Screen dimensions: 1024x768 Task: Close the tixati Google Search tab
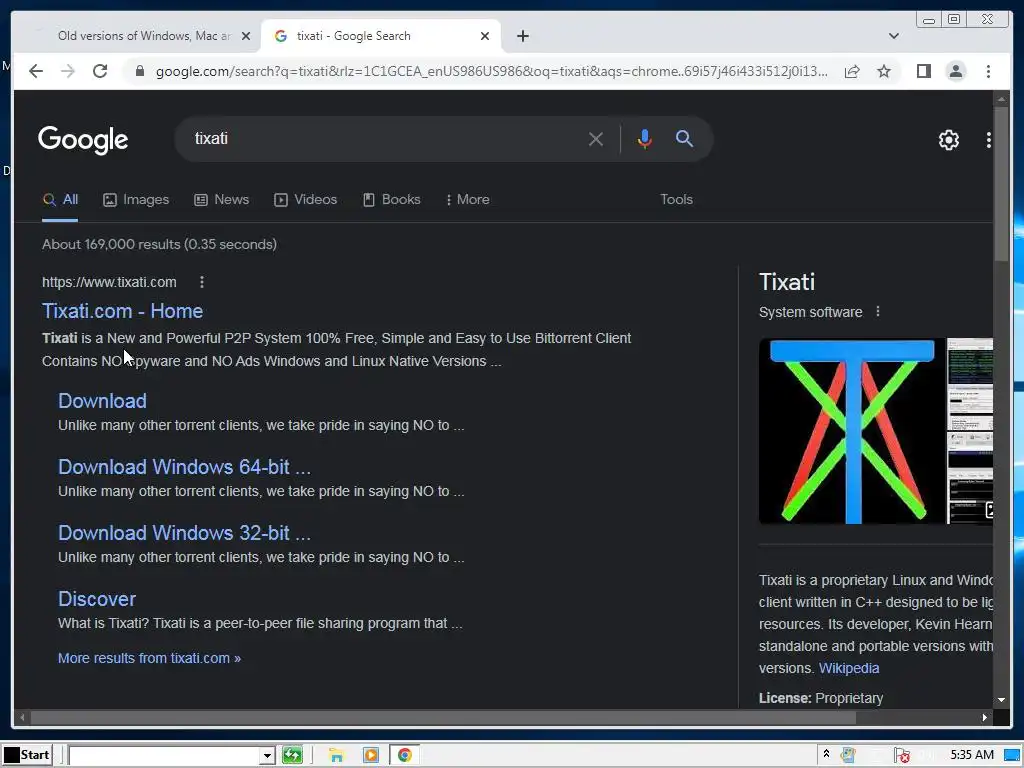click(485, 36)
